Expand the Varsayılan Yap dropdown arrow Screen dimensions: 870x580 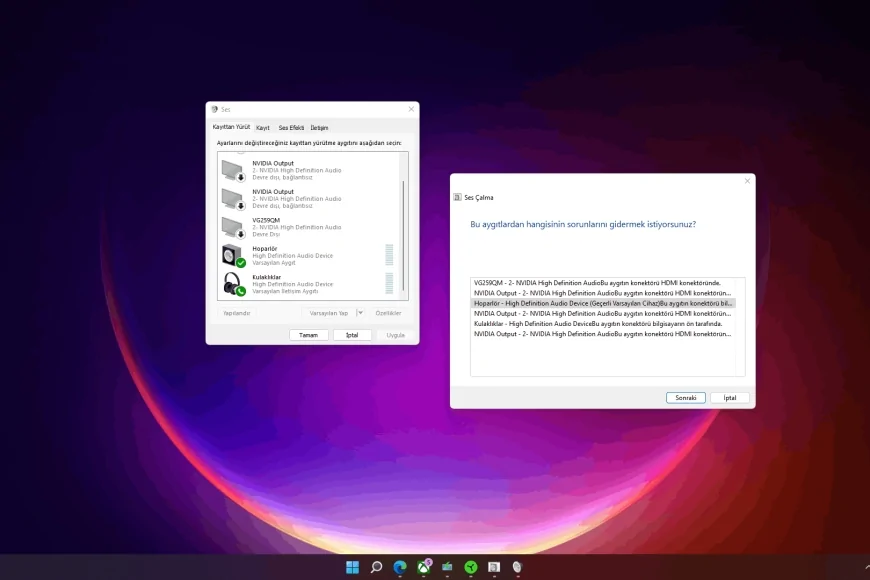(x=360, y=313)
